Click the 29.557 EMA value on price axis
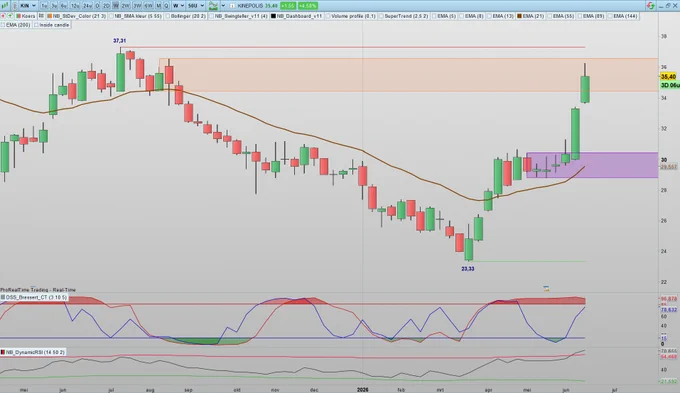 668,167
